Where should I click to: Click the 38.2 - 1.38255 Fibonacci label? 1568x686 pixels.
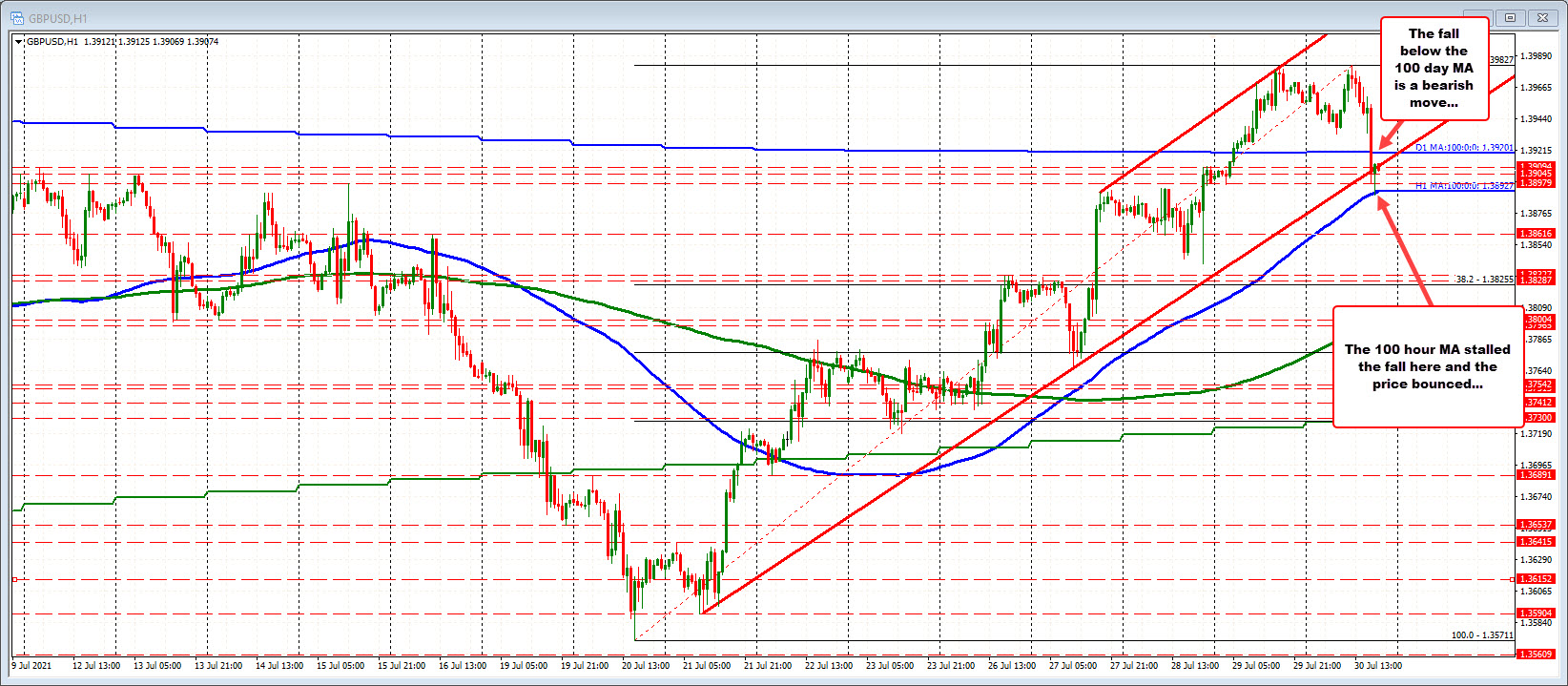pyautogui.click(x=1484, y=280)
